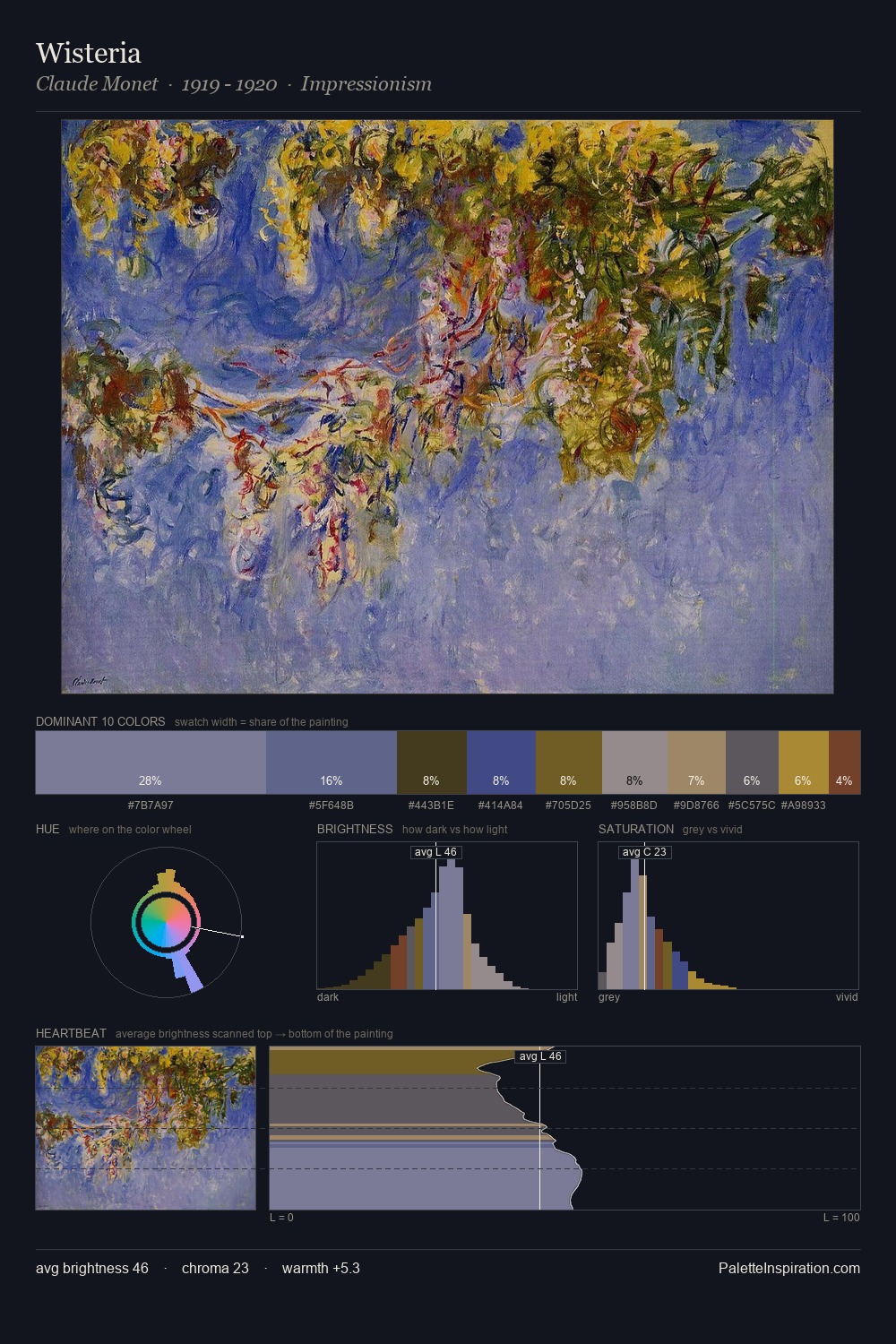Screen dimensions: 896x1344
Task: Click the 'BRIGHTNESS' section heading
Action: click(x=355, y=829)
